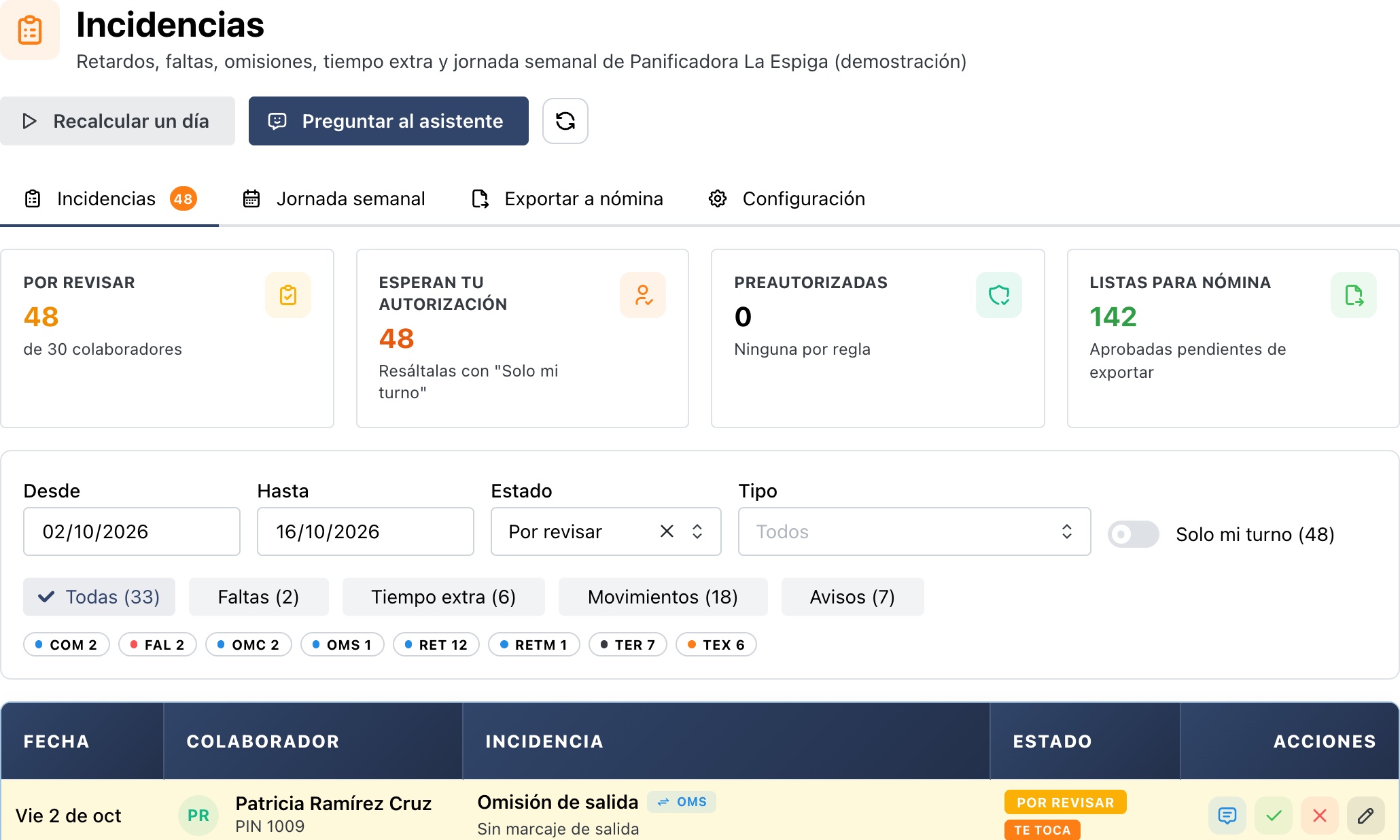The height and width of the screenshot is (840, 1400).
Task: Edit Patricia Ramírez's incidence with pencil icon
Action: point(1366,816)
